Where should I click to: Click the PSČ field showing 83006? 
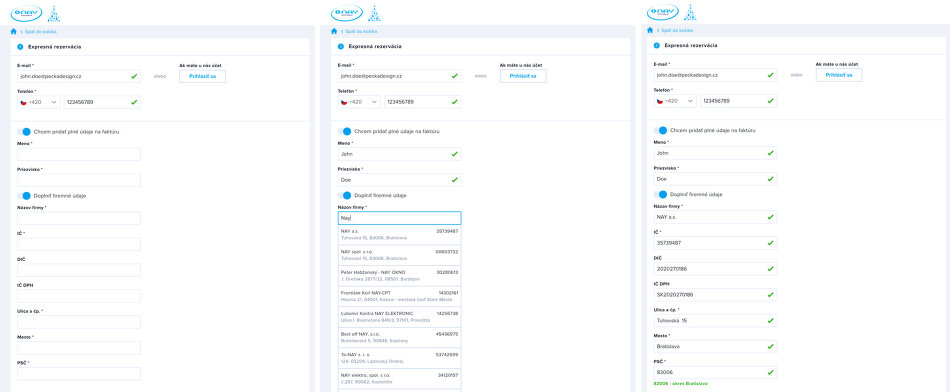coord(715,372)
